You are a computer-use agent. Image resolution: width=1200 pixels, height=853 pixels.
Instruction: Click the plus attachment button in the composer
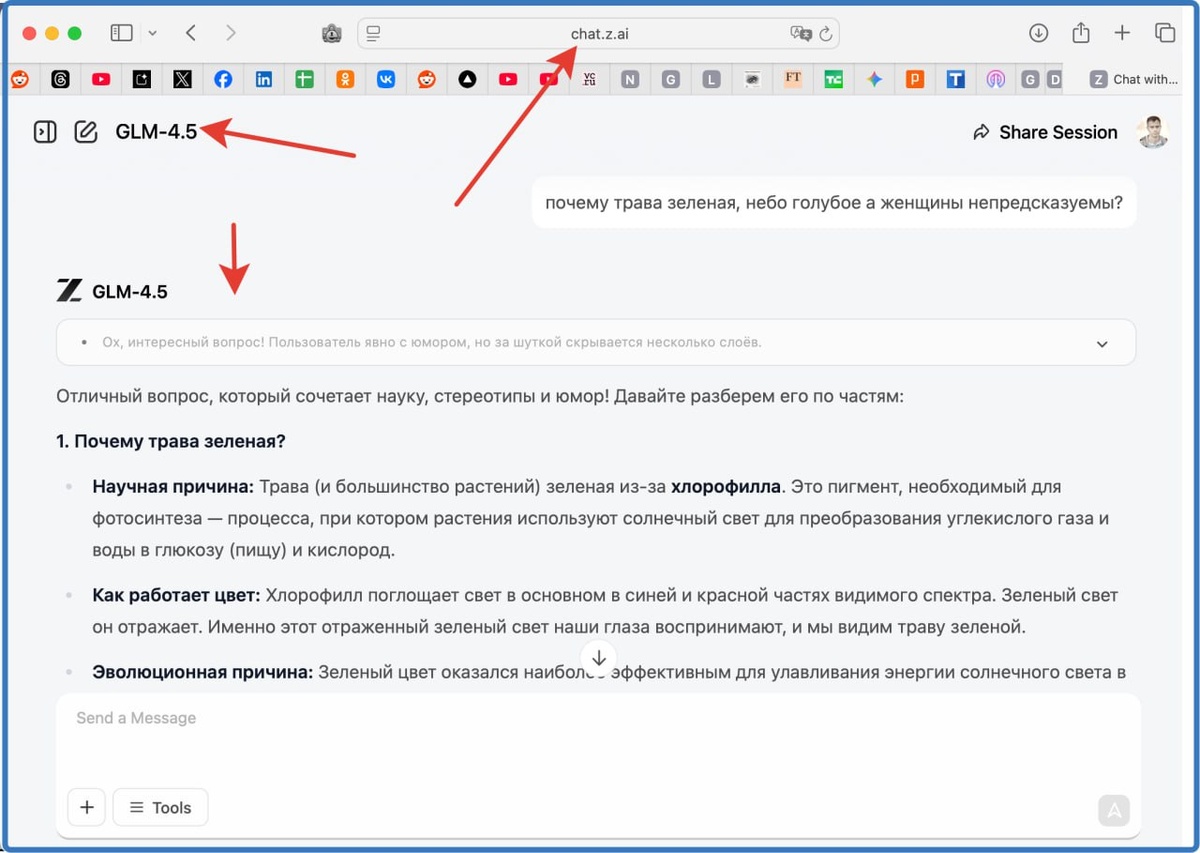(86, 807)
